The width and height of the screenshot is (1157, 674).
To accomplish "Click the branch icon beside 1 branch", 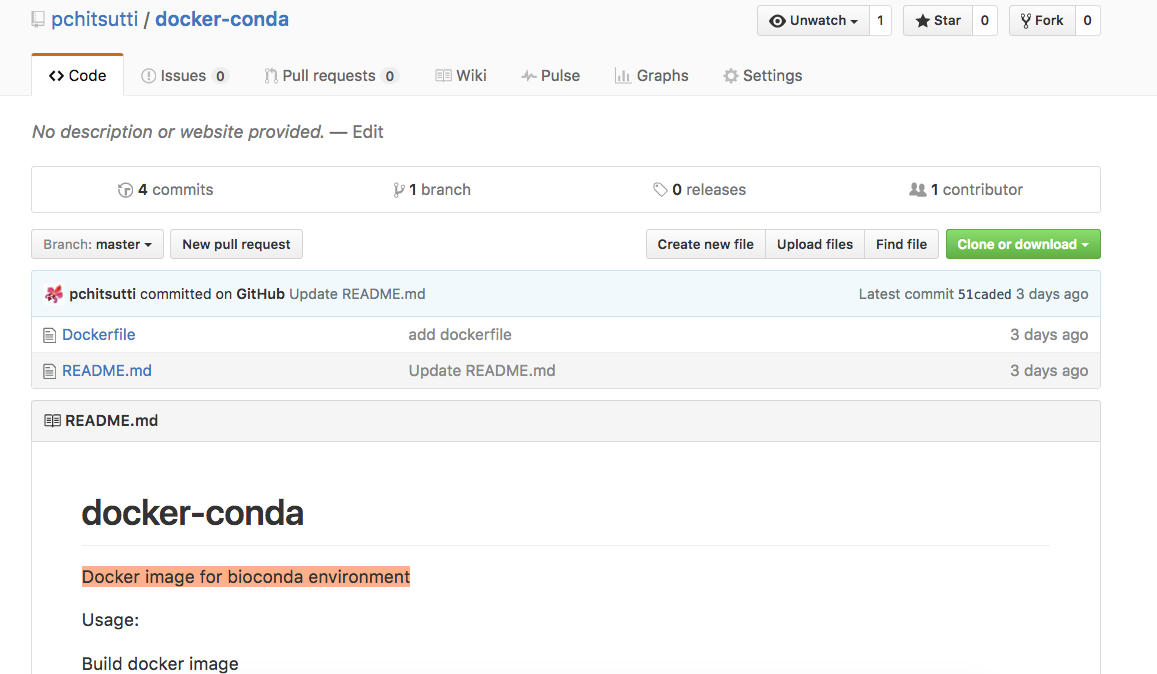I will 399,190.
